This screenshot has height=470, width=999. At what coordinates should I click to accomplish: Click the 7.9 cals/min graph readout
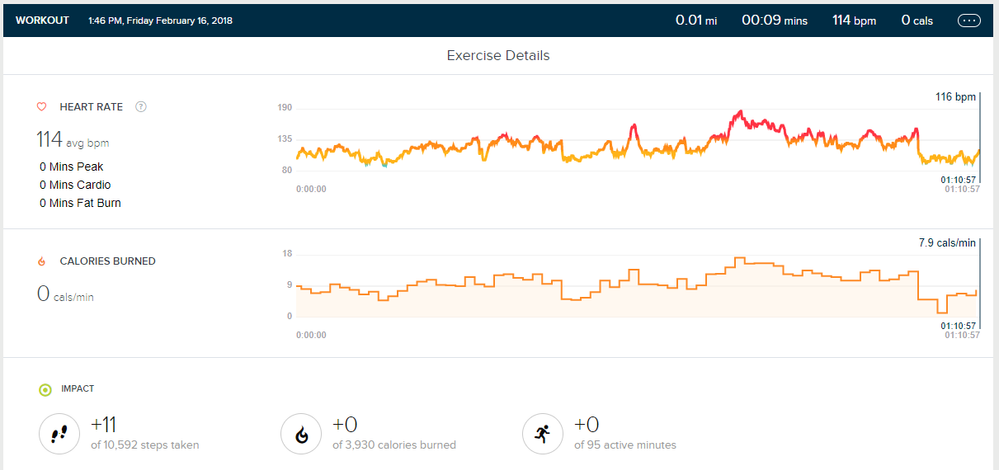[946, 243]
